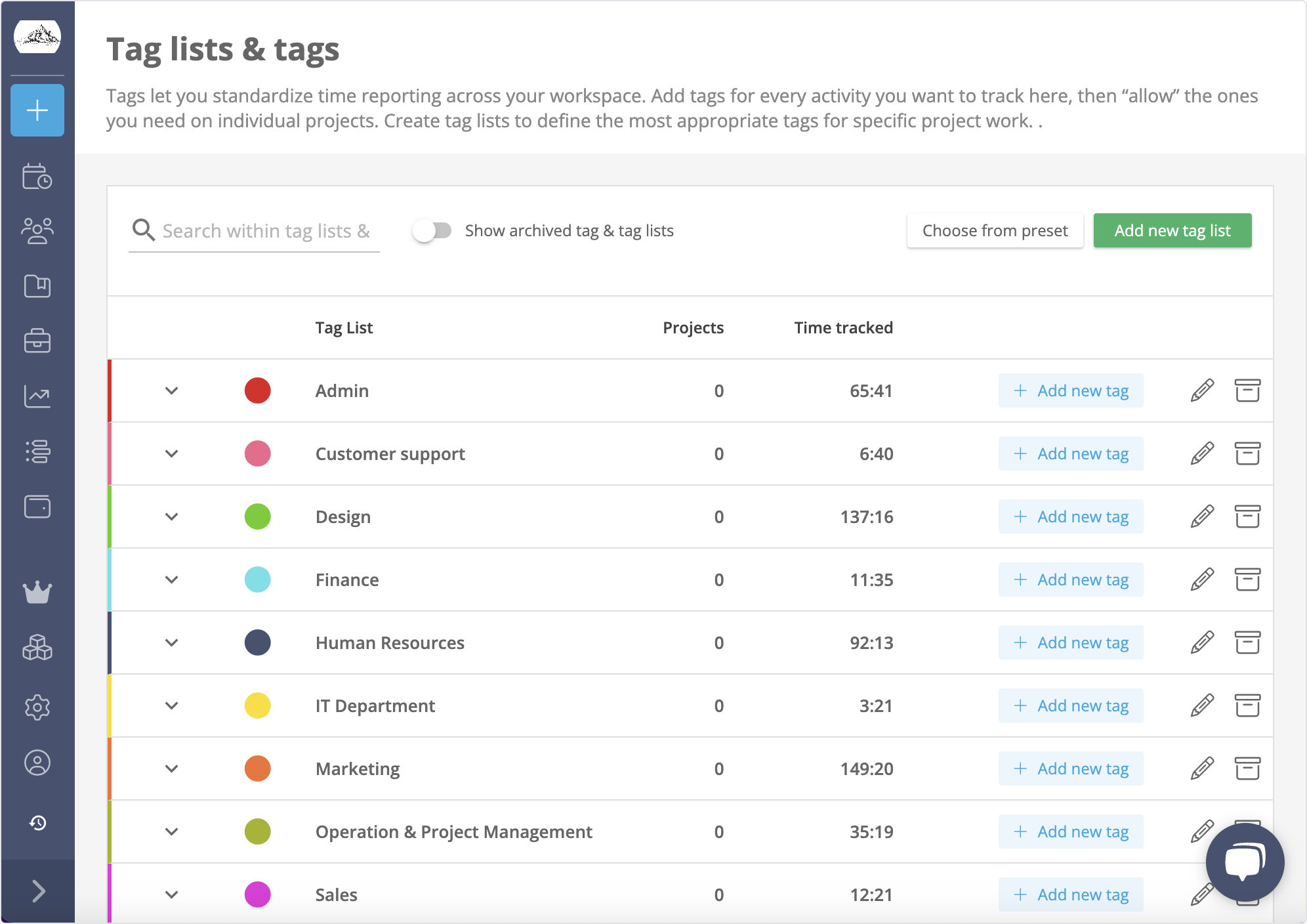This screenshot has width=1307, height=924.
Task: Expand the Design tag list
Action: (172, 516)
